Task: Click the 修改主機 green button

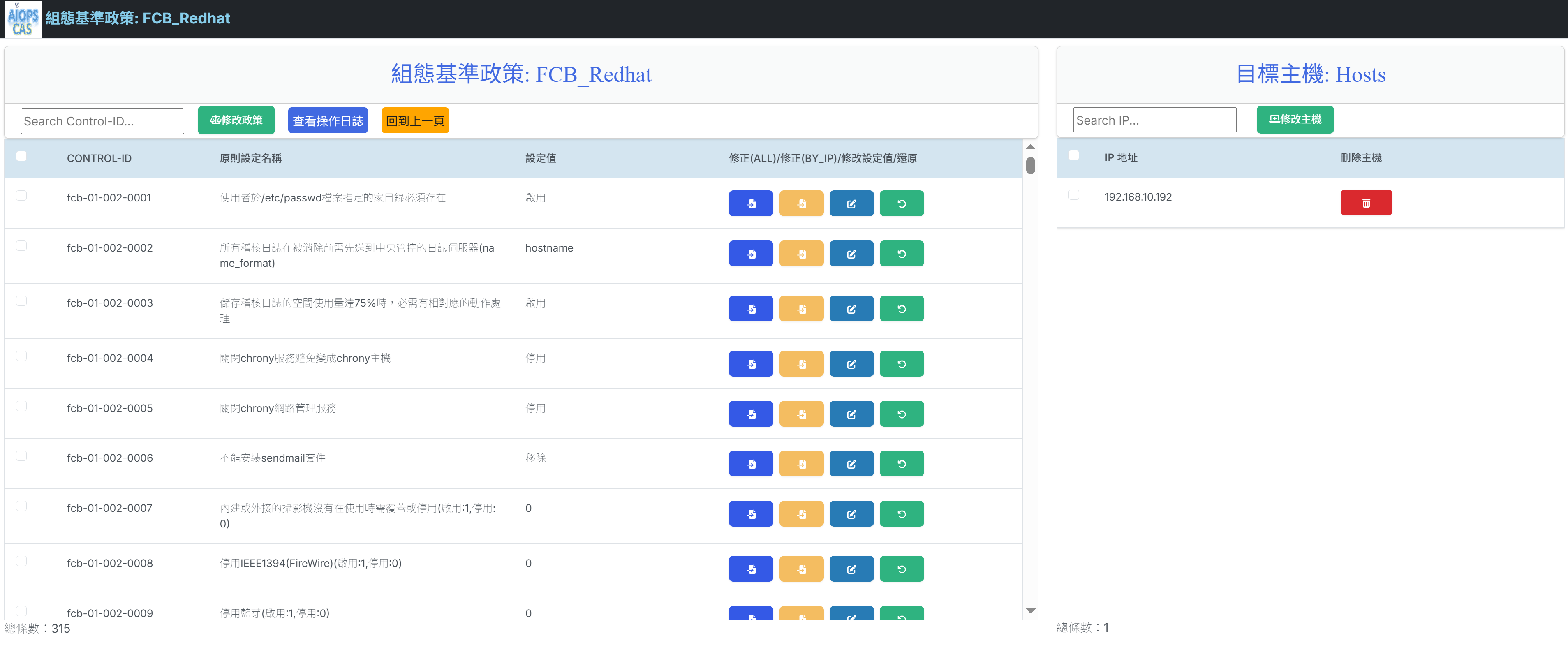Action: coord(1295,119)
